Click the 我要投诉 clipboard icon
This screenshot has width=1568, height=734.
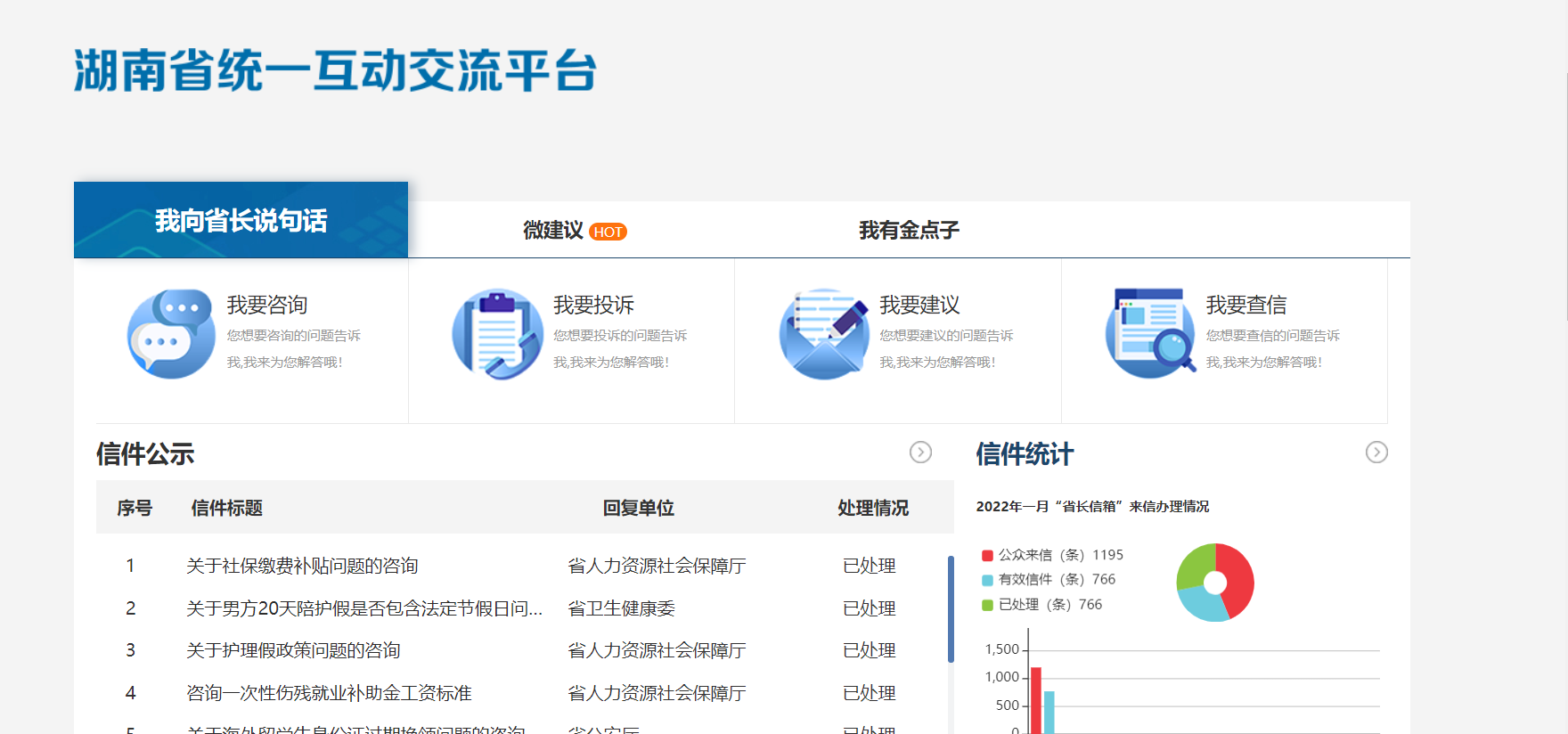497,334
